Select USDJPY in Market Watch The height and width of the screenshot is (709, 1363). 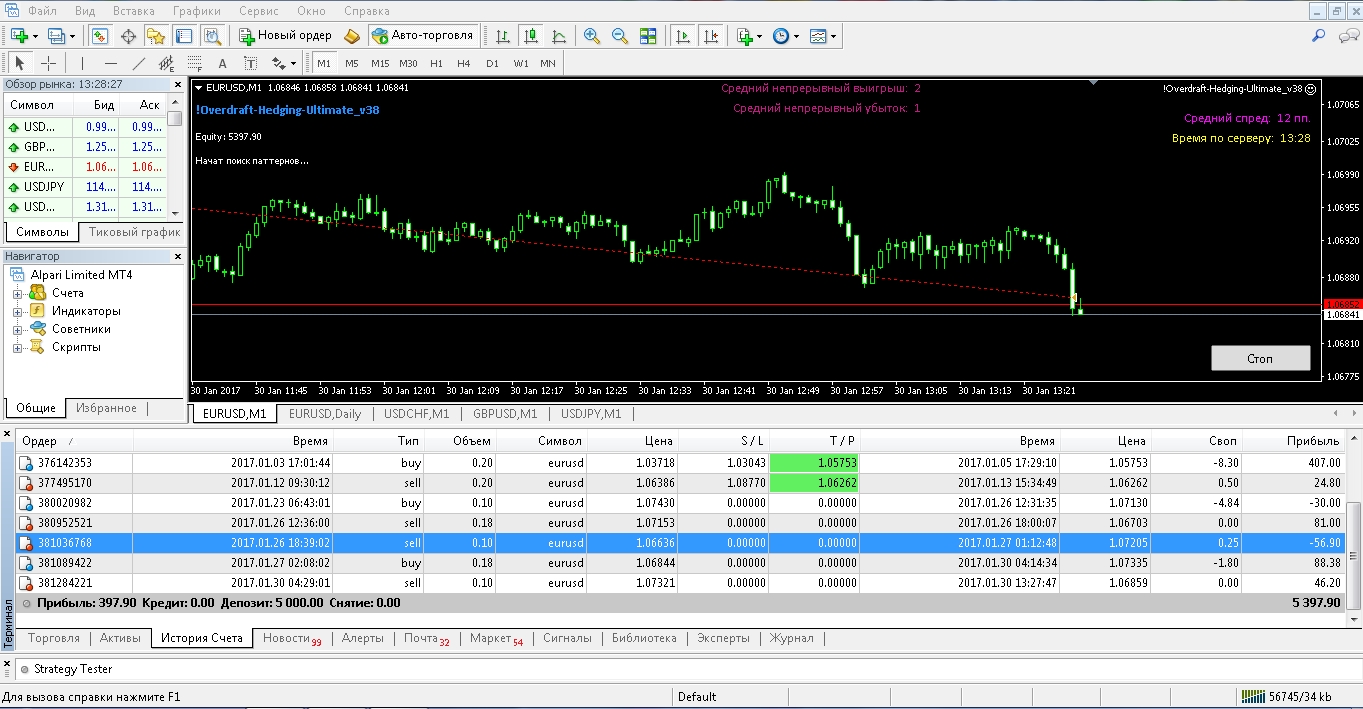point(86,187)
